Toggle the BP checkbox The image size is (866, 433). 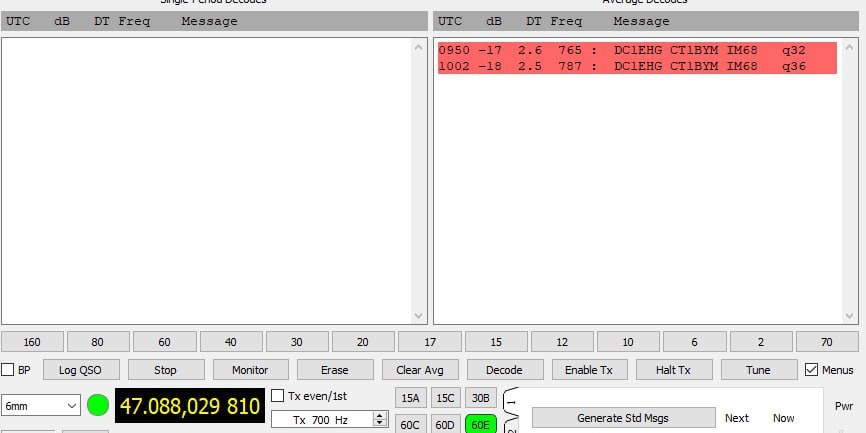(8, 370)
